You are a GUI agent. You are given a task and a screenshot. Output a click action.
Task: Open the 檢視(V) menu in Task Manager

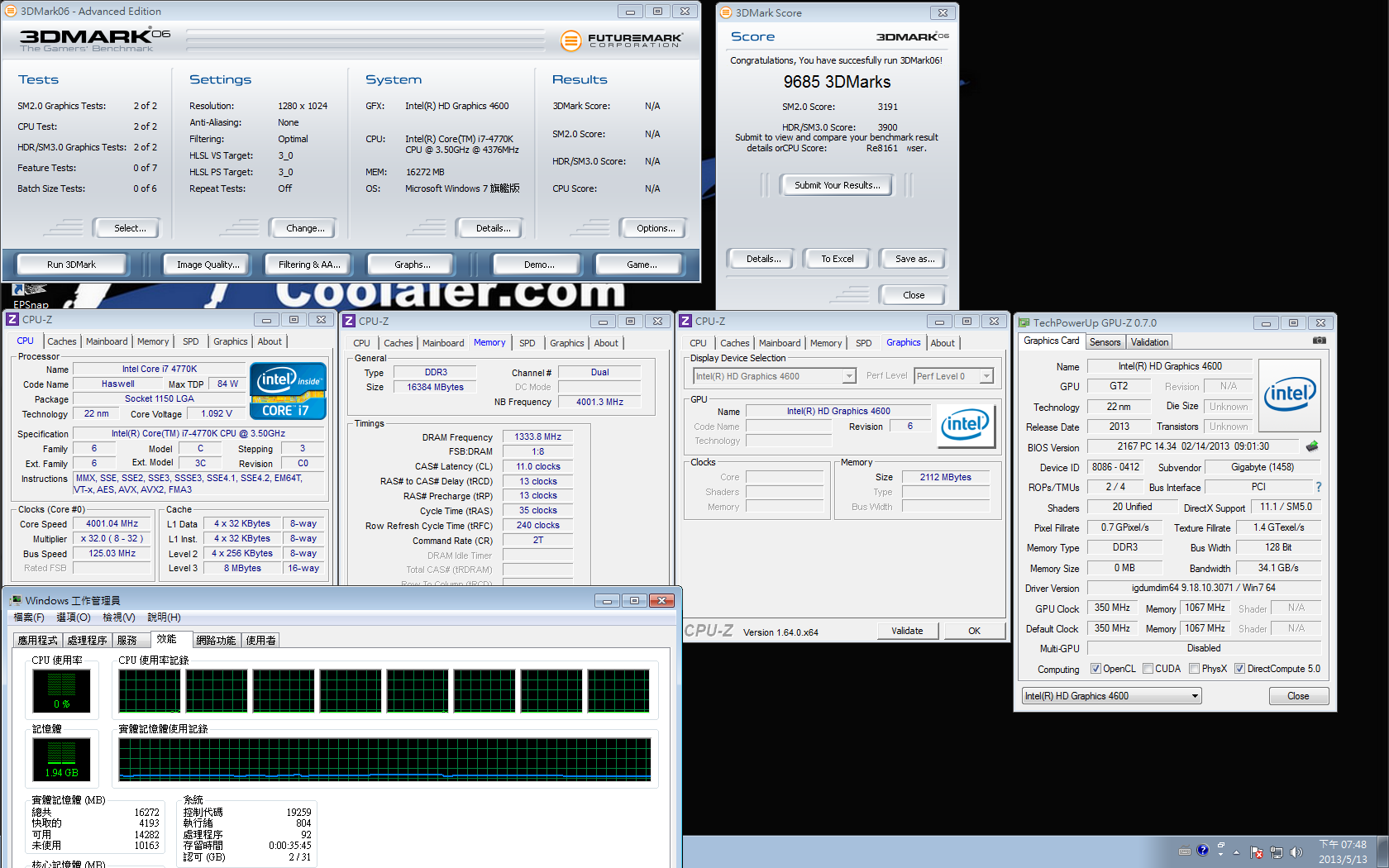pos(118,618)
